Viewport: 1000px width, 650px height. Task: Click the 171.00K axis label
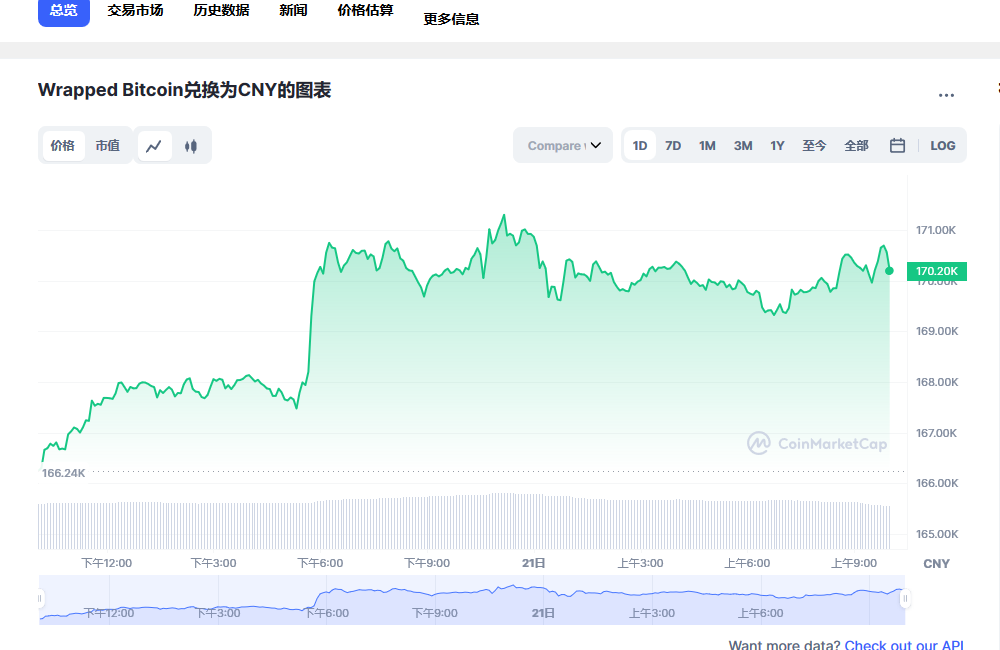[x=936, y=230]
